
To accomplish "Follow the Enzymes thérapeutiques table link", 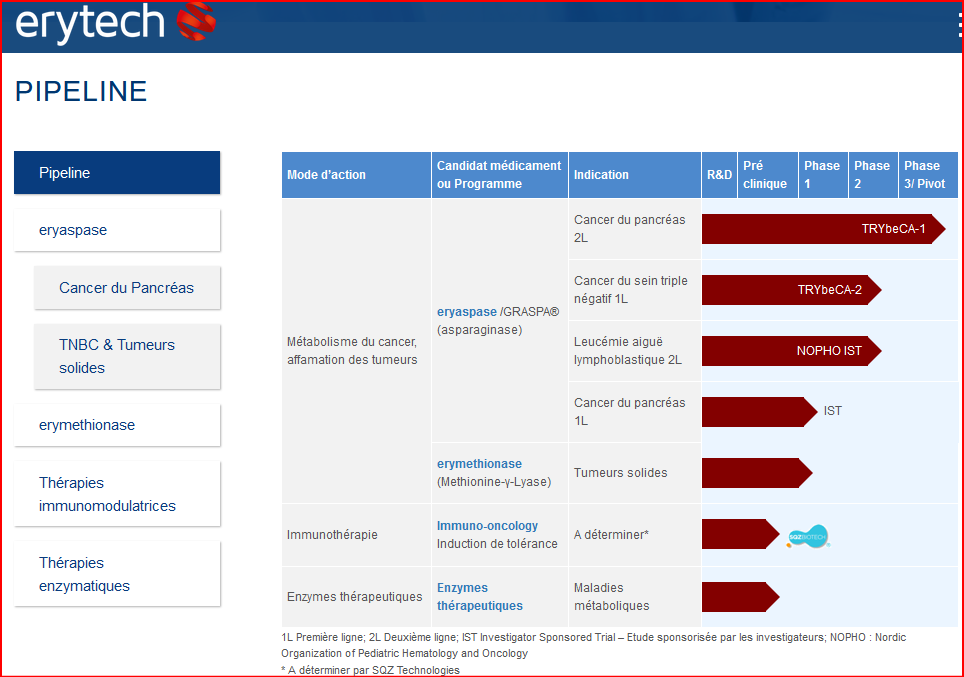I will [480, 596].
